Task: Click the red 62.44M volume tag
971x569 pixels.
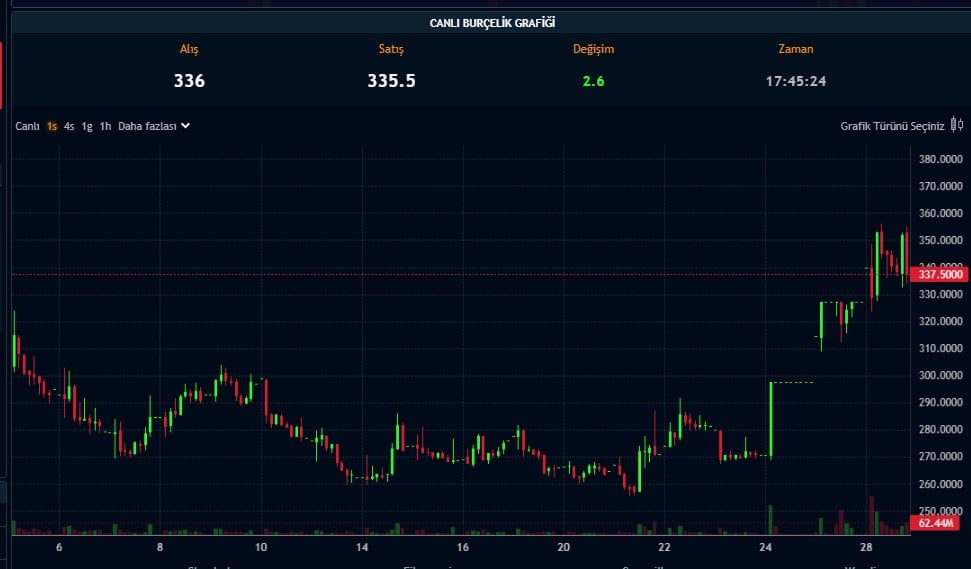Action: [x=937, y=523]
